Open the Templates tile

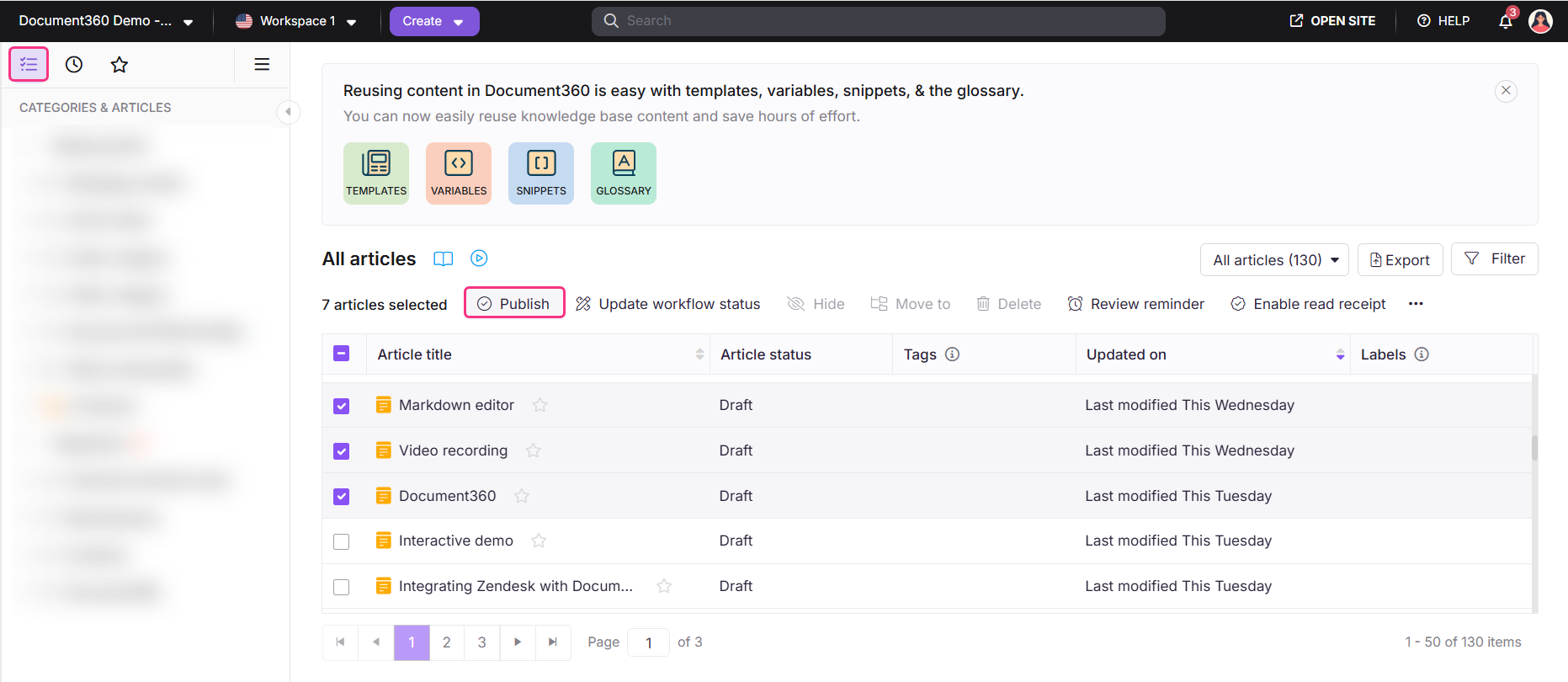(x=376, y=173)
